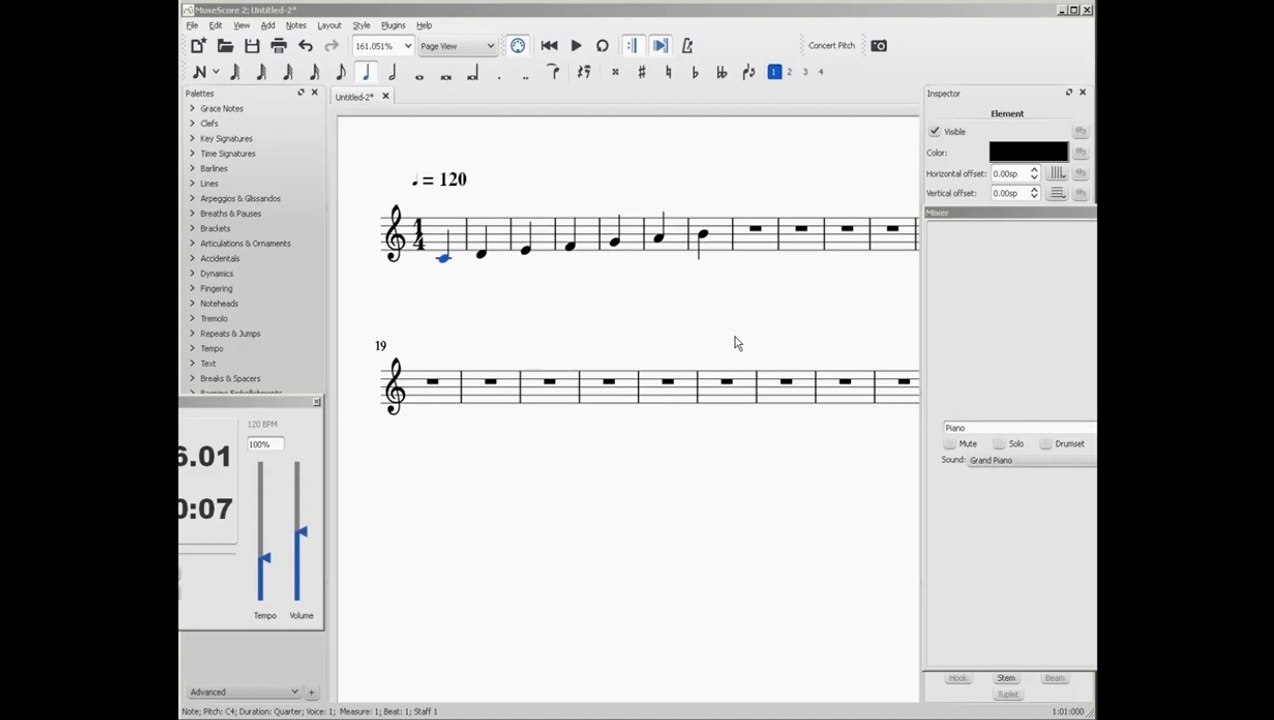Viewport: 1274px width, 720px height.
Task: Insert a rest with rest icon
Action: 584,72
